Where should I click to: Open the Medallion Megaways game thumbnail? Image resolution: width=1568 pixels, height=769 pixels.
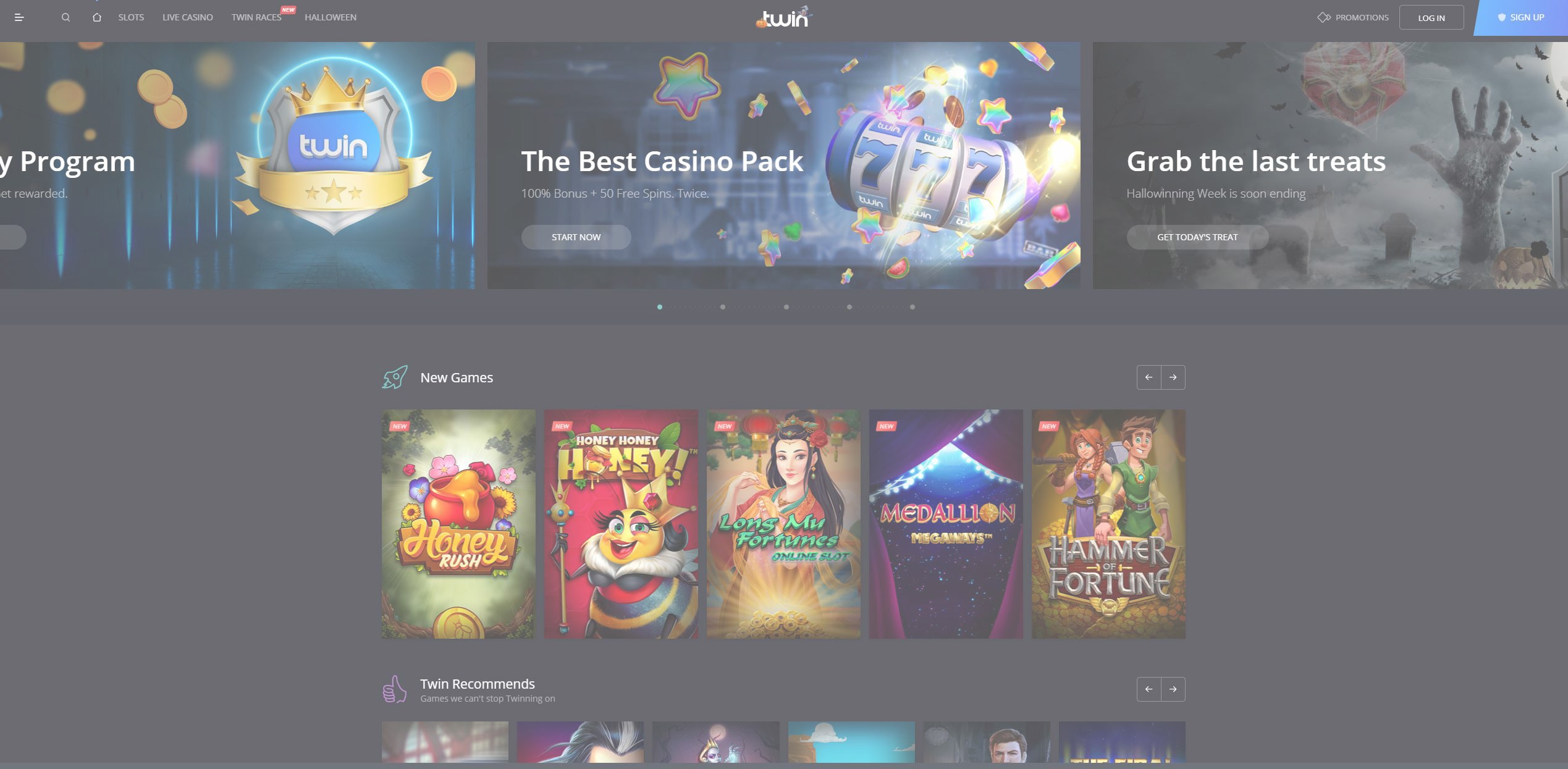pos(946,524)
